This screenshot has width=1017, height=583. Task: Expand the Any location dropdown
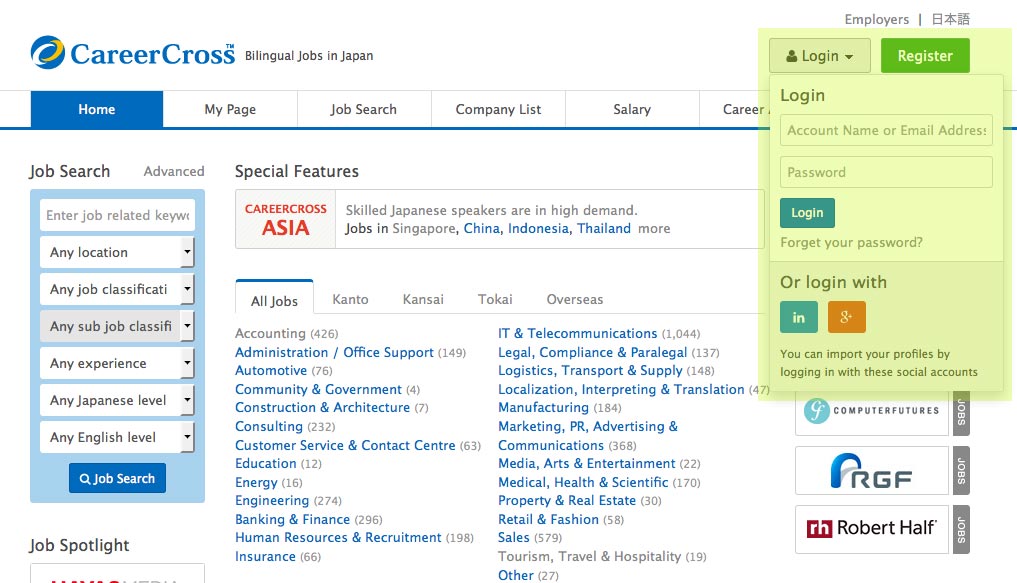(117, 252)
